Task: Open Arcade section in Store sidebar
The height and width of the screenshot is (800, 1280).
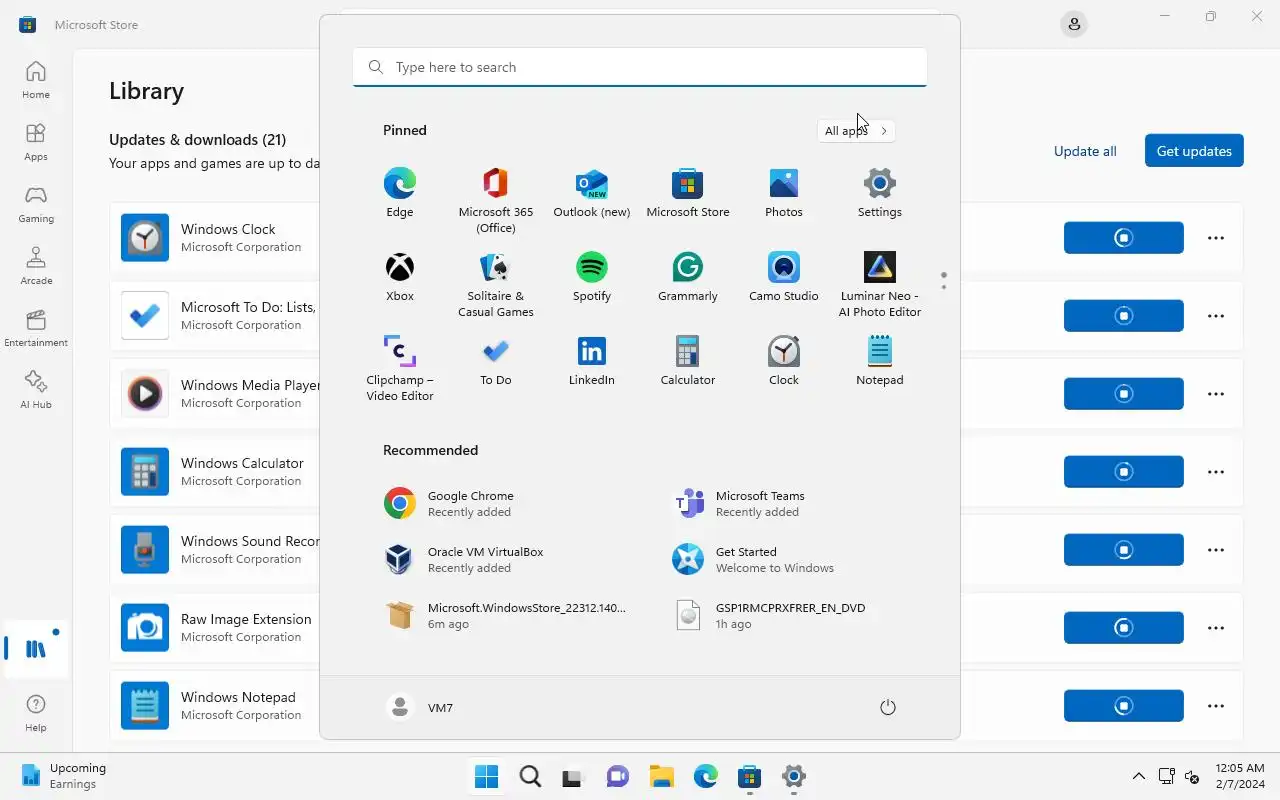Action: [x=36, y=266]
